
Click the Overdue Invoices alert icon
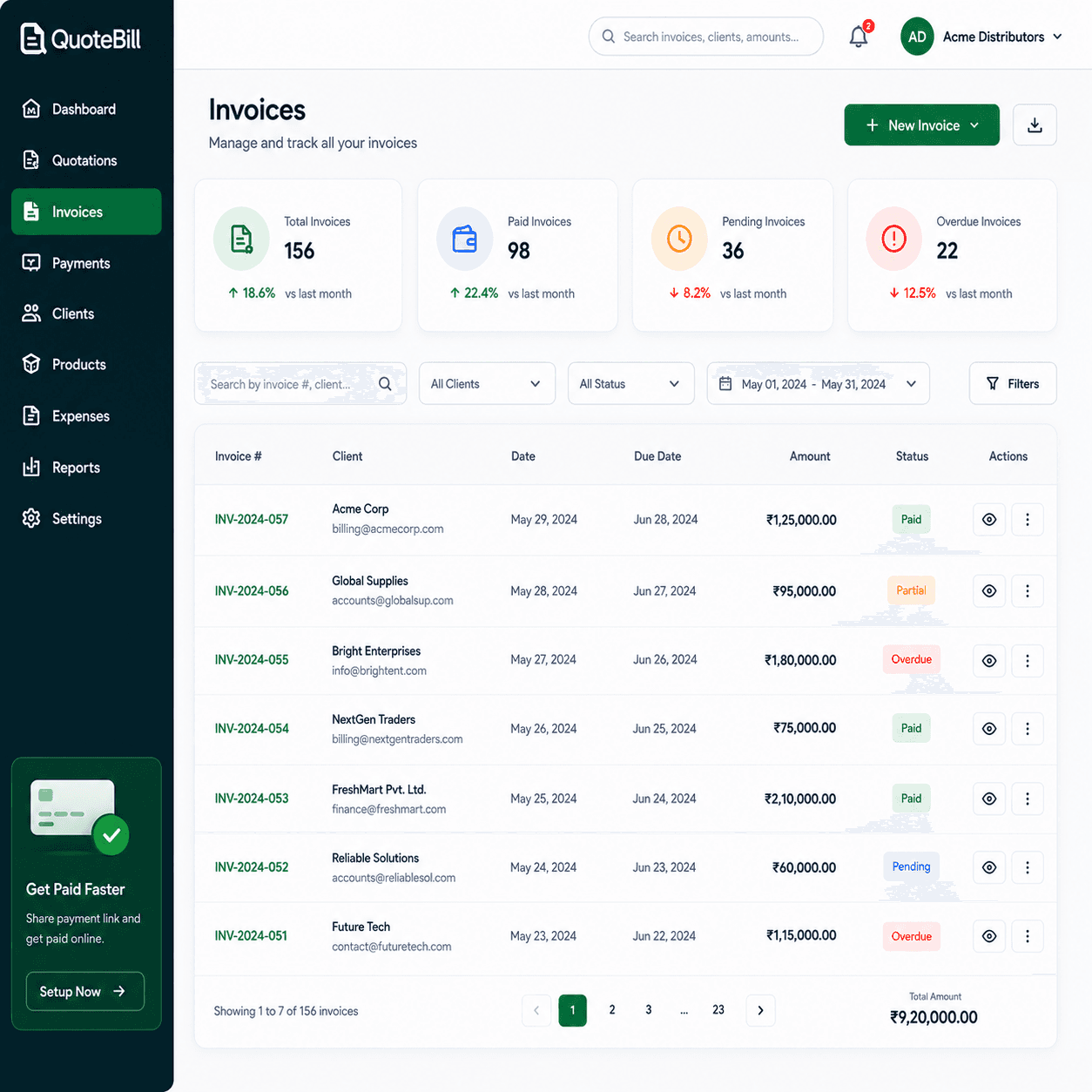pyautogui.click(x=894, y=239)
